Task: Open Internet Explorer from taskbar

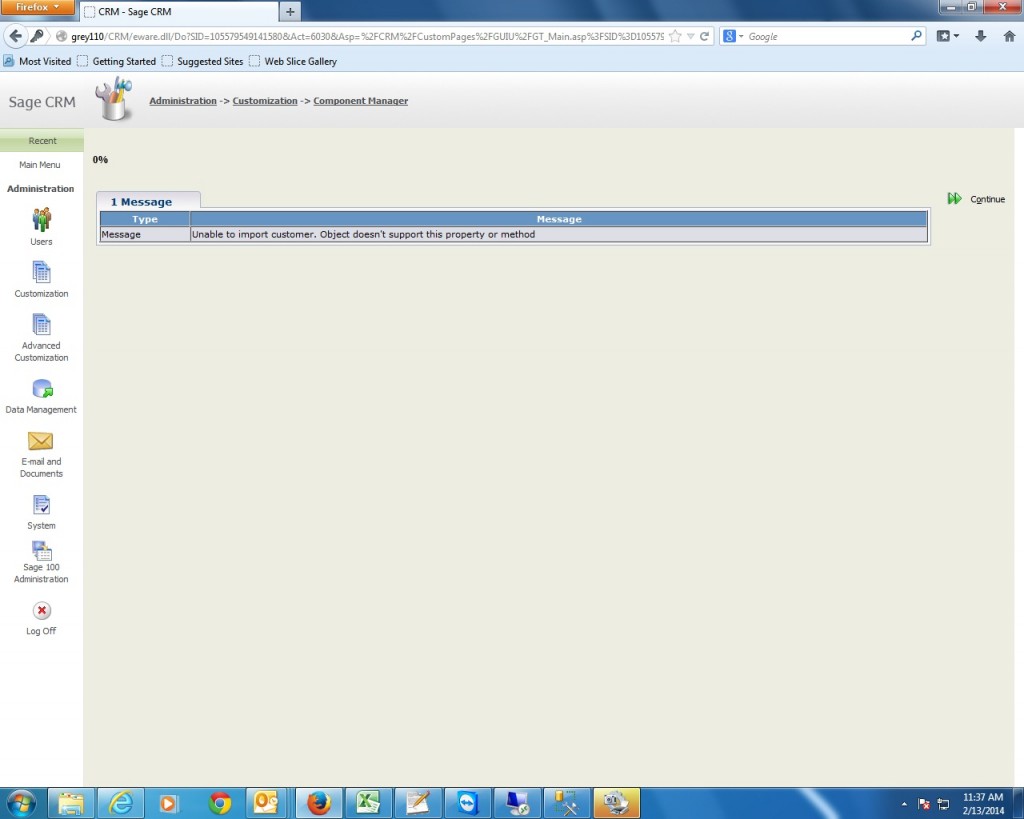Action: click(x=120, y=803)
